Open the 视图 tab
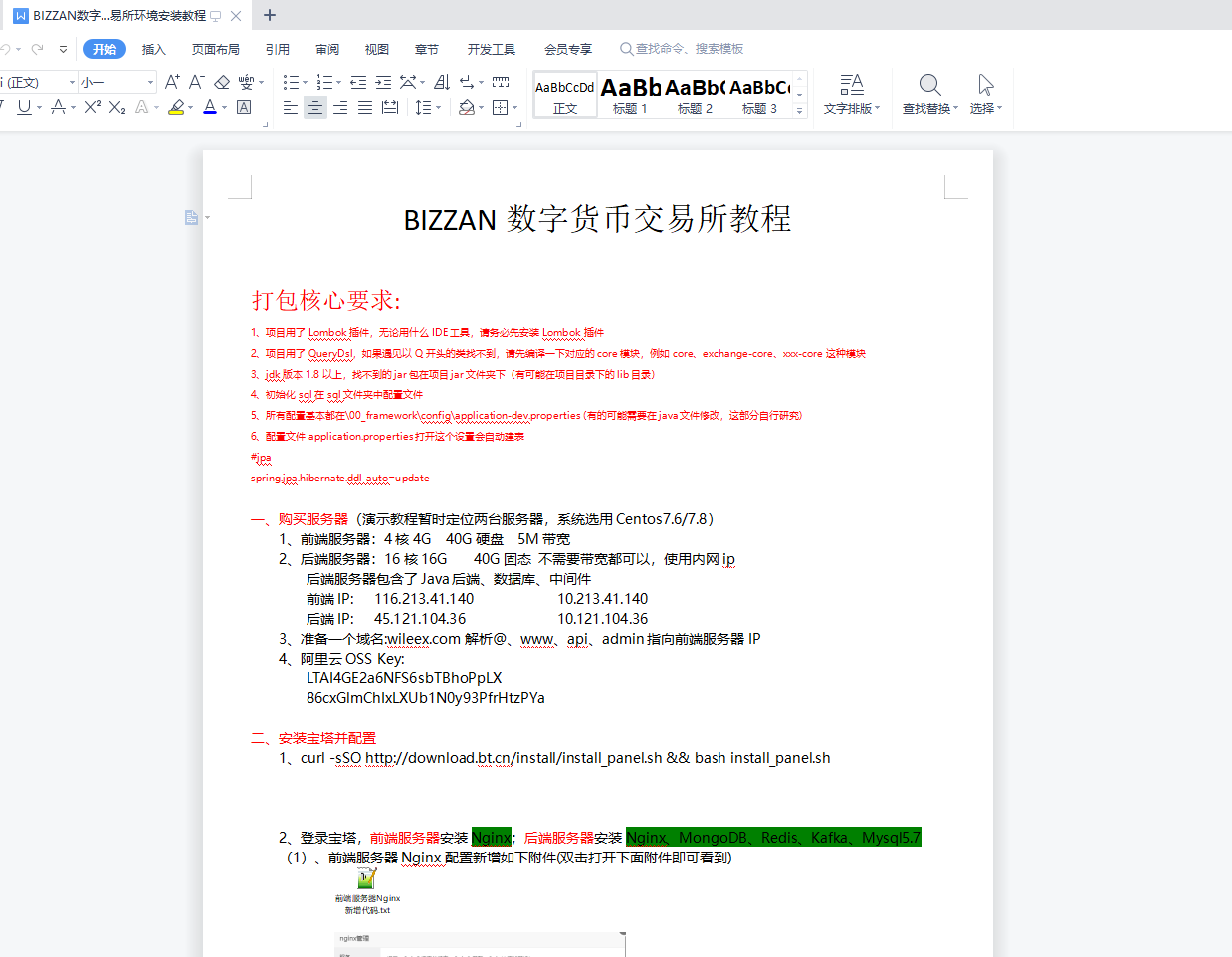Viewport: 1232px width, 957px height. pyautogui.click(x=377, y=49)
